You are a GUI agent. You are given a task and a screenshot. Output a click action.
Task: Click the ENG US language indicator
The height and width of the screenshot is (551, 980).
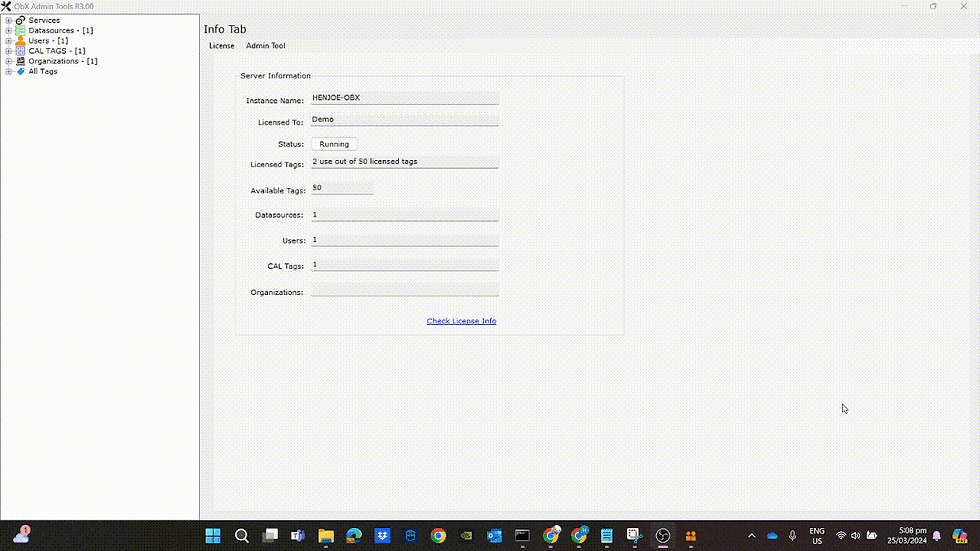[x=817, y=535]
